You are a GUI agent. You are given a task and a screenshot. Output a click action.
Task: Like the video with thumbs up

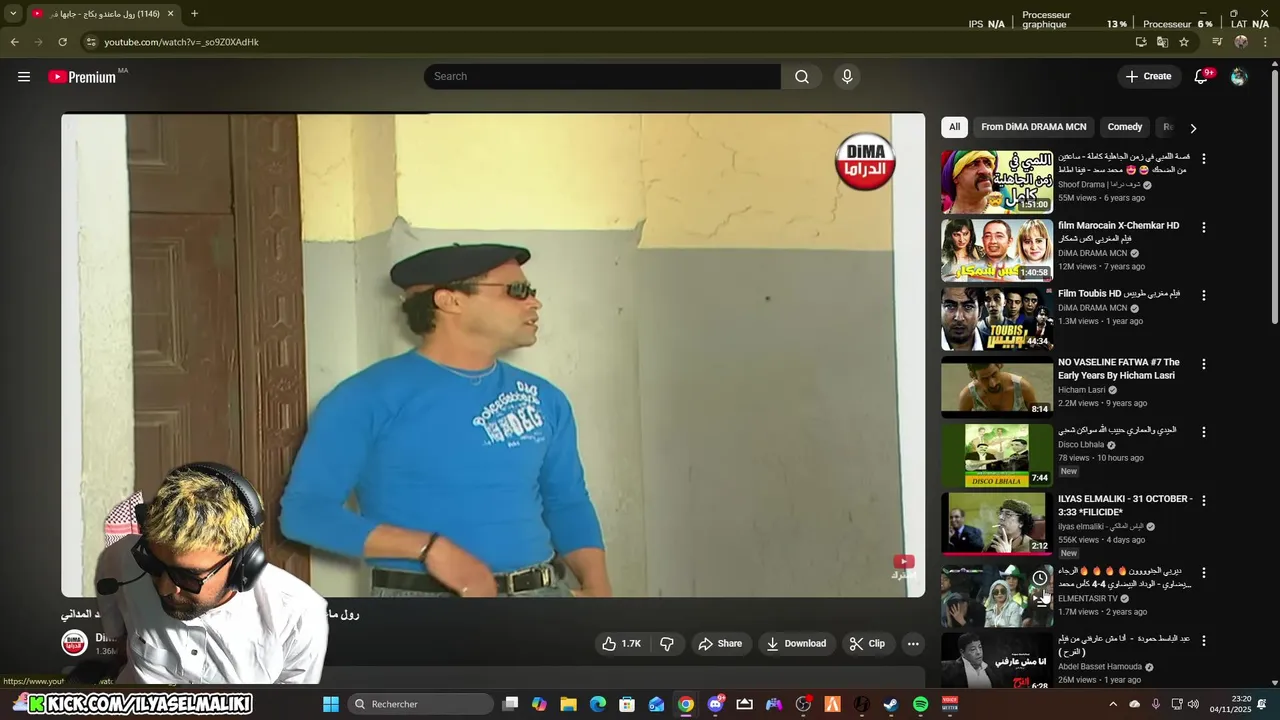click(x=621, y=644)
